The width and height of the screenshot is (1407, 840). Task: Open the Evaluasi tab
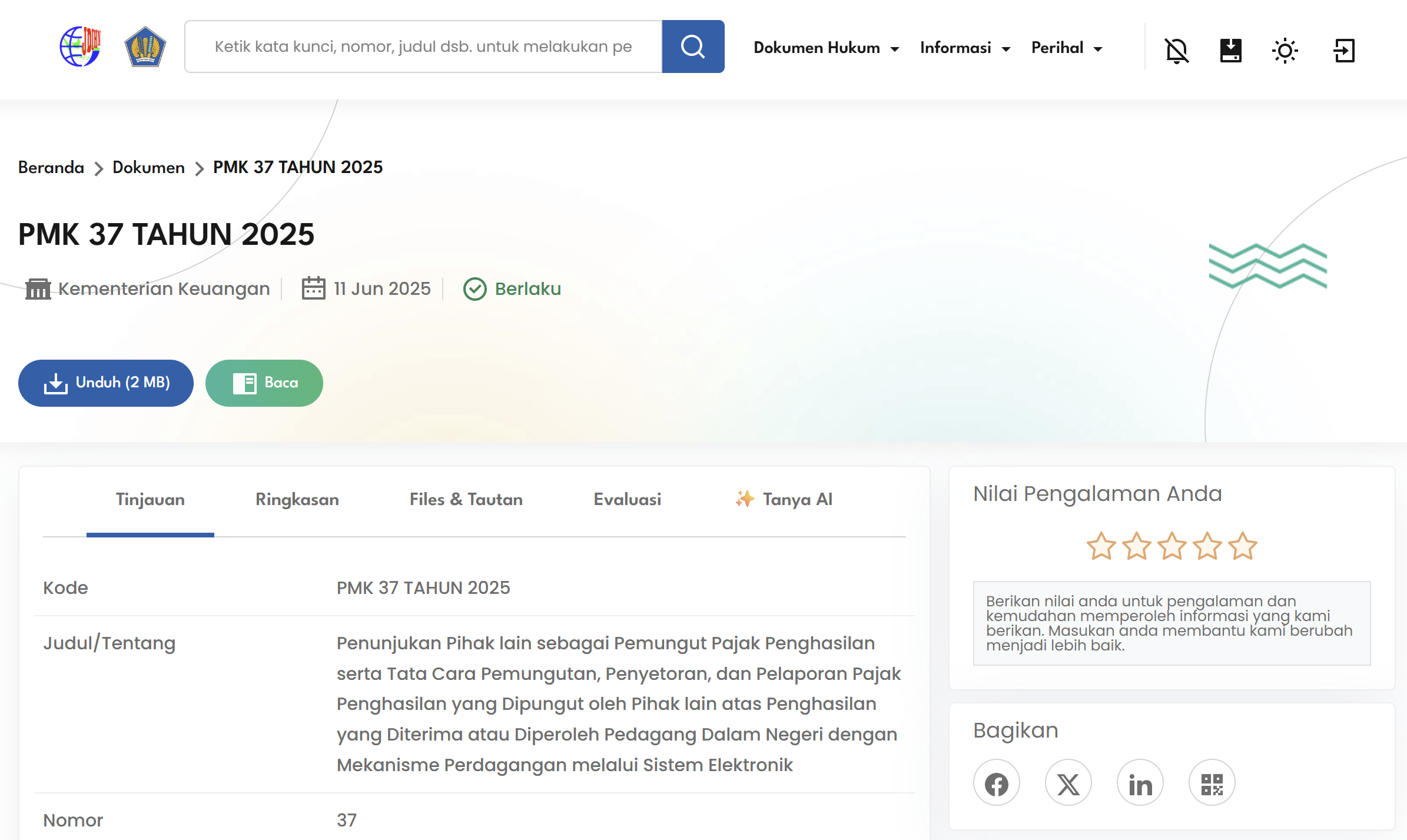[x=628, y=500]
